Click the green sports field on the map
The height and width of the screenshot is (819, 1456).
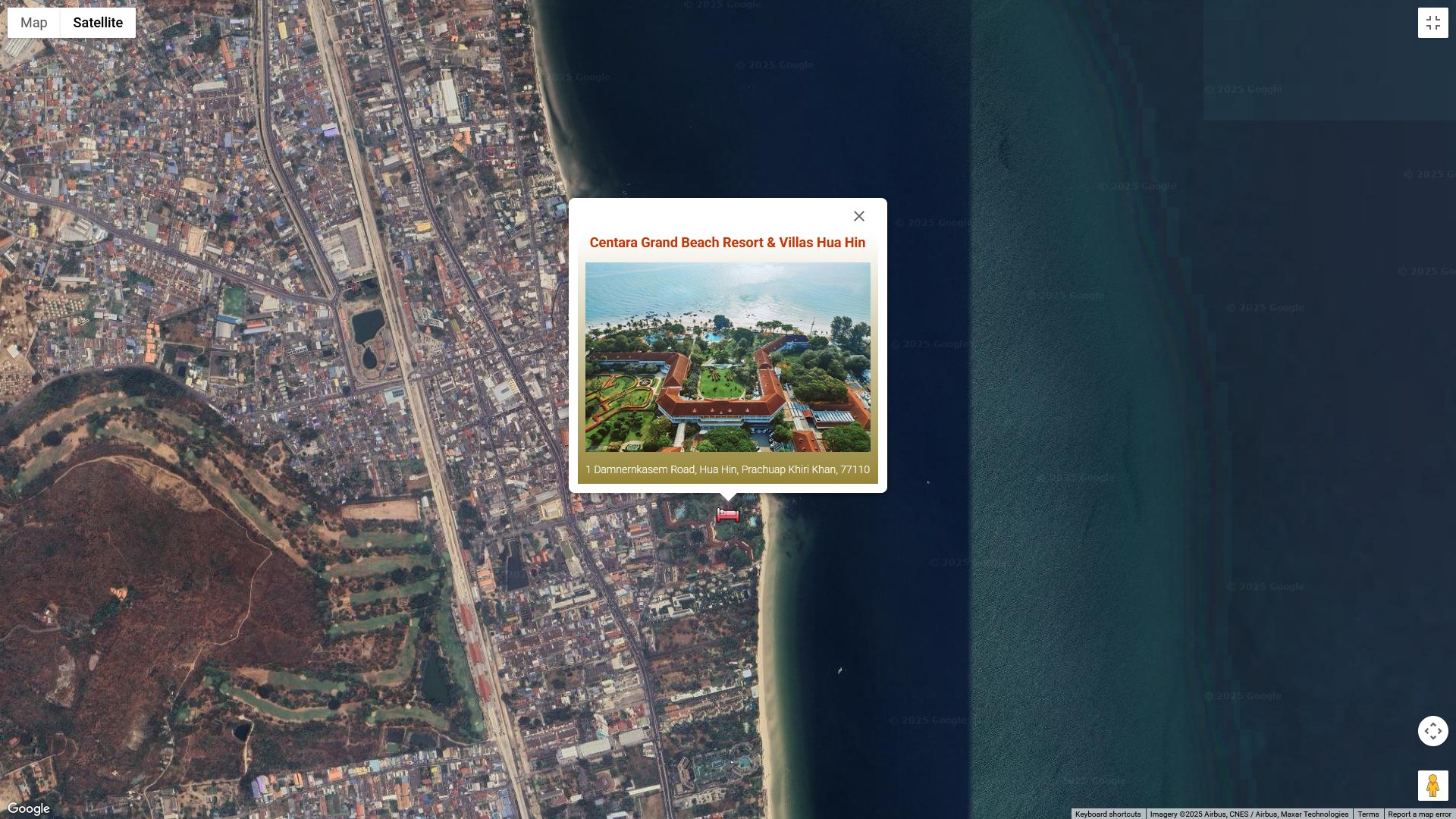coord(234,302)
